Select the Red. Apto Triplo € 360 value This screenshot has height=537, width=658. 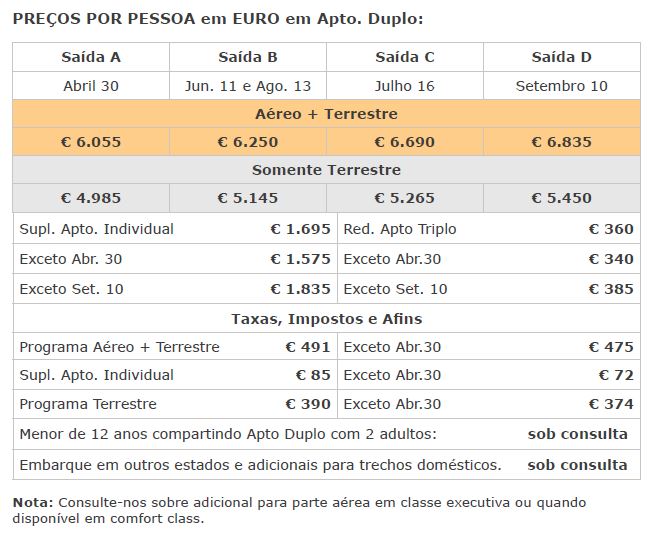point(611,229)
